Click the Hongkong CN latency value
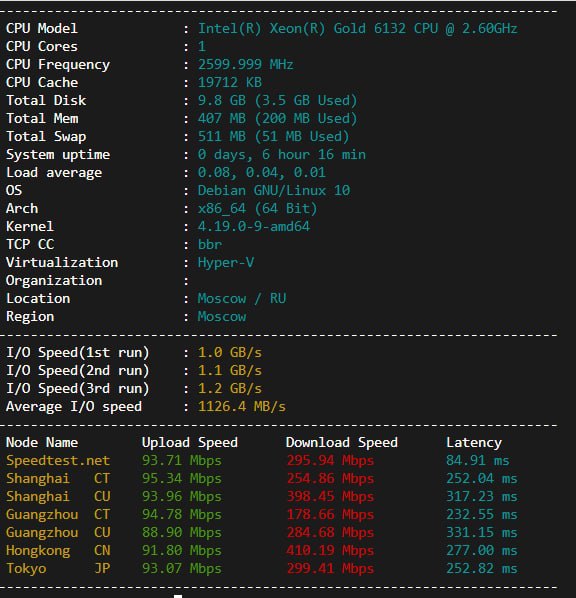576x598 pixels. 482,550
